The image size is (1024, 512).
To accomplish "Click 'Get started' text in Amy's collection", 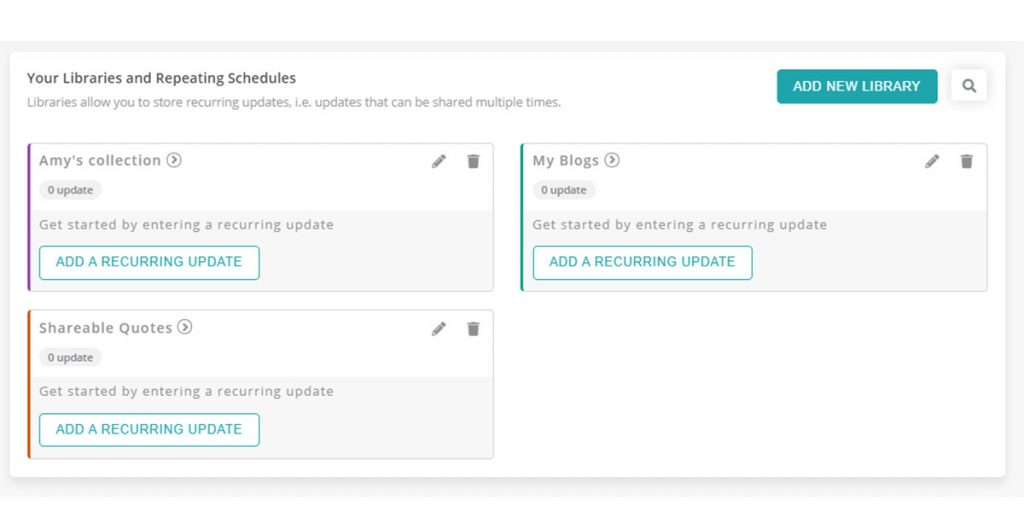I will pos(186,225).
